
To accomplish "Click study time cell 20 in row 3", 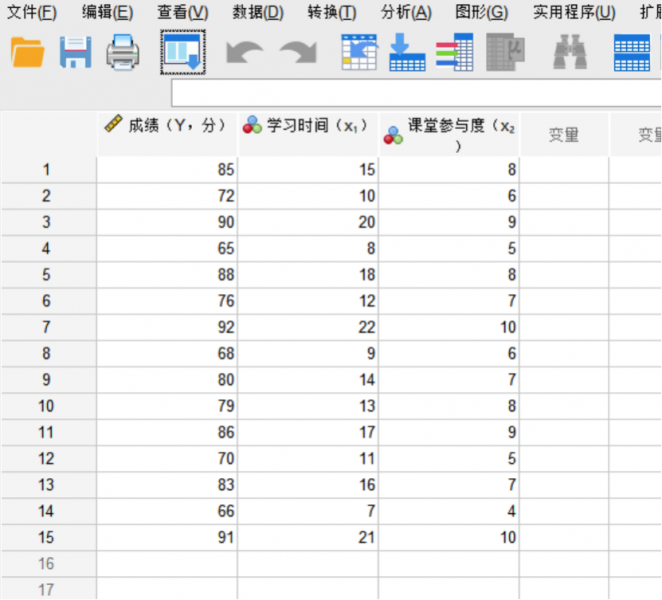I will 308,222.
